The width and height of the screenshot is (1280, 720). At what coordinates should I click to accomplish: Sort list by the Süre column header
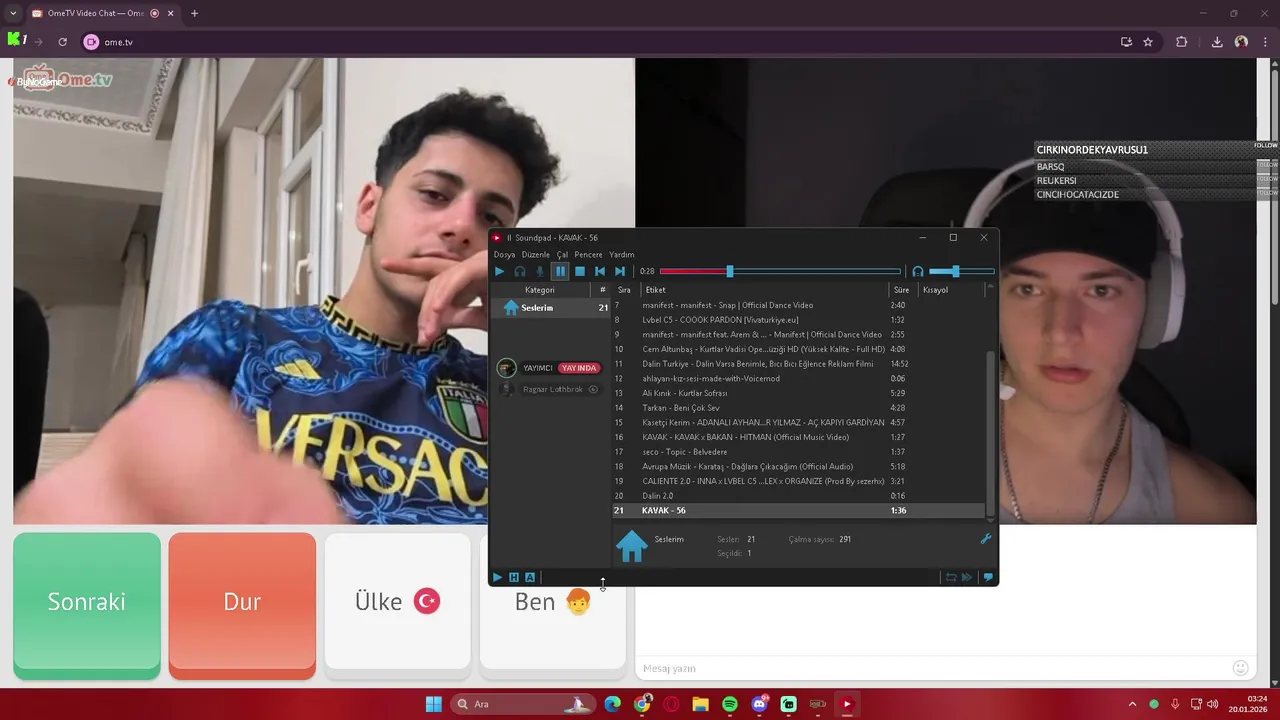pyautogui.click(x=901, y=290)
